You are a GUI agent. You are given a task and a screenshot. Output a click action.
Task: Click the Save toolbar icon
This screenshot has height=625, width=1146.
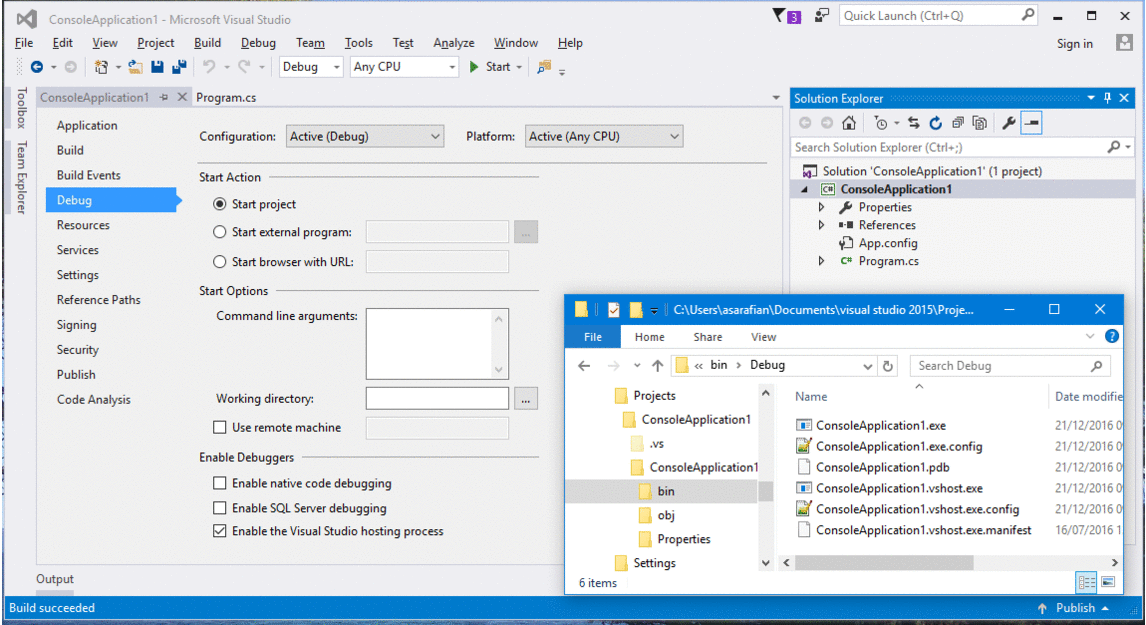(x=157, y=67)
